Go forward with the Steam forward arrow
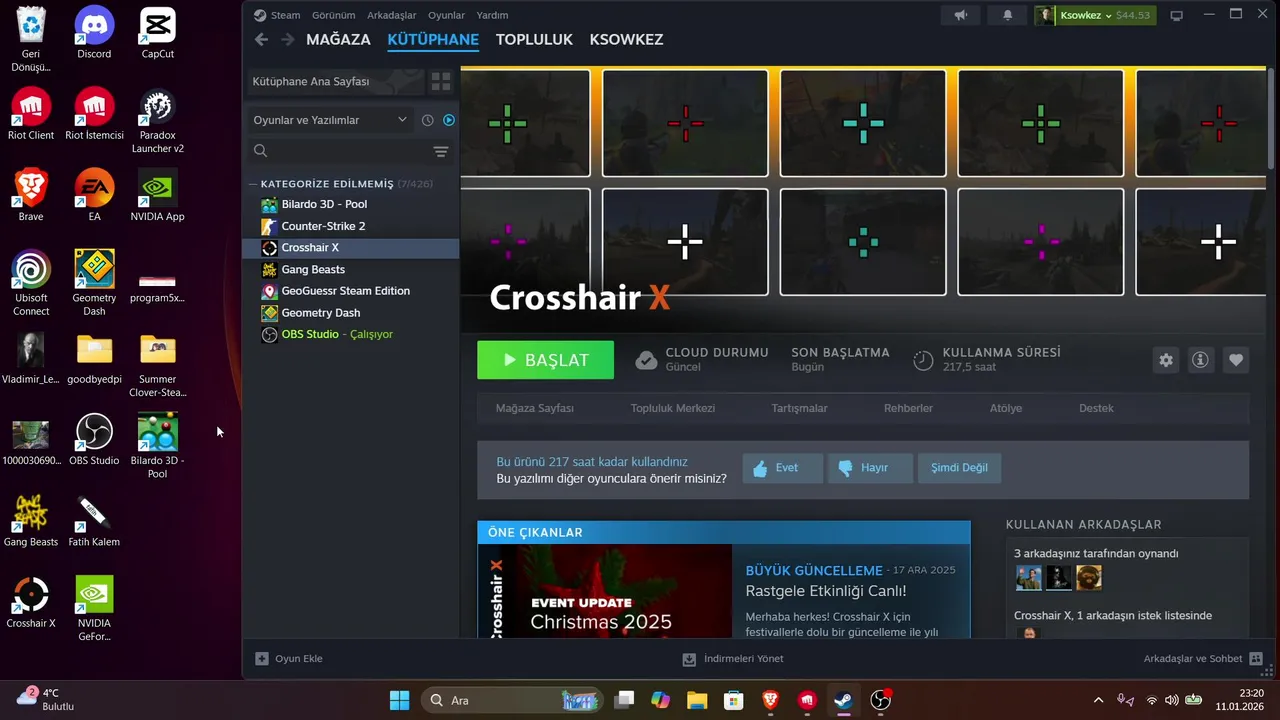1280x720 pixels. pyautogui.click(x=288, y=39)
